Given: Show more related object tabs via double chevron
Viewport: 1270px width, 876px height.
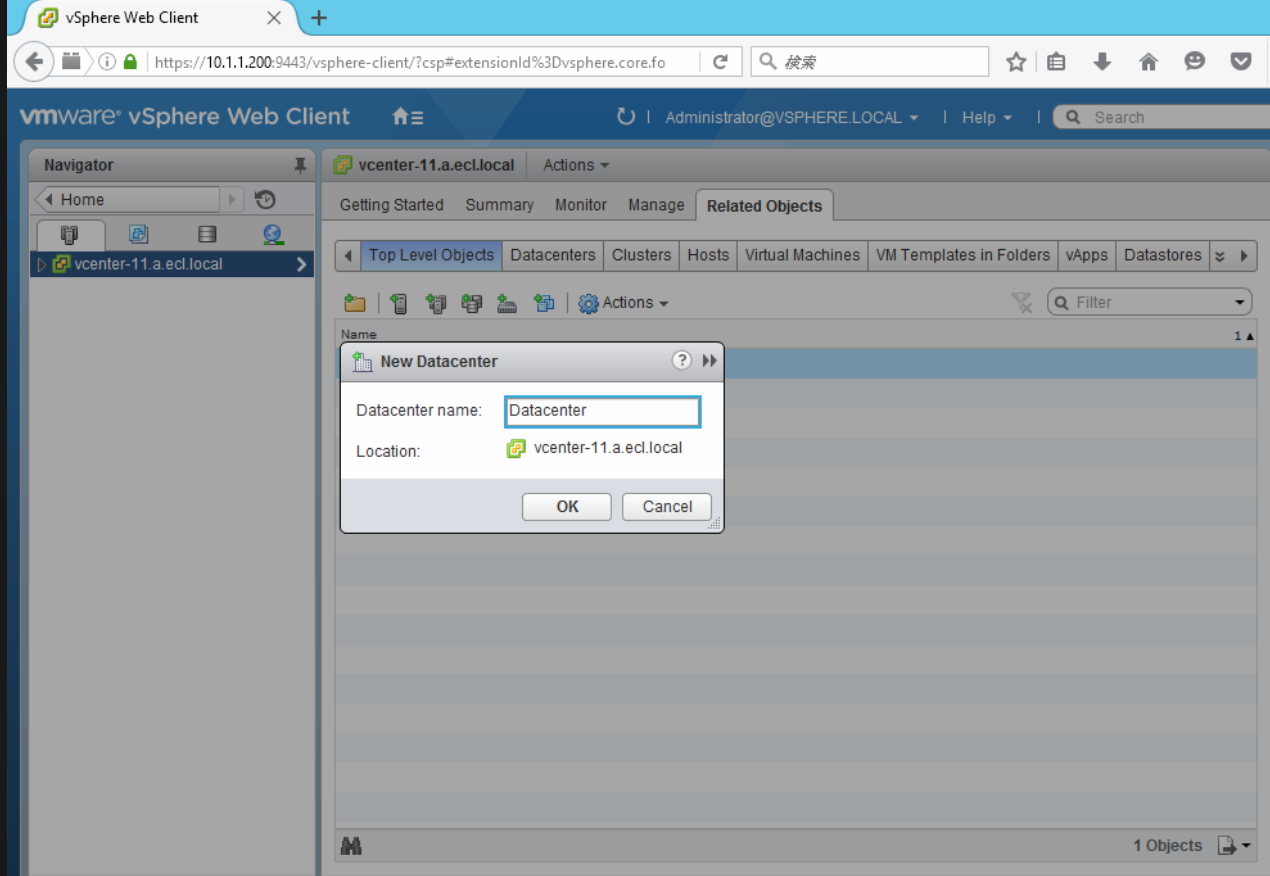Looking at the screenshot, I should tap(1220, 256).
